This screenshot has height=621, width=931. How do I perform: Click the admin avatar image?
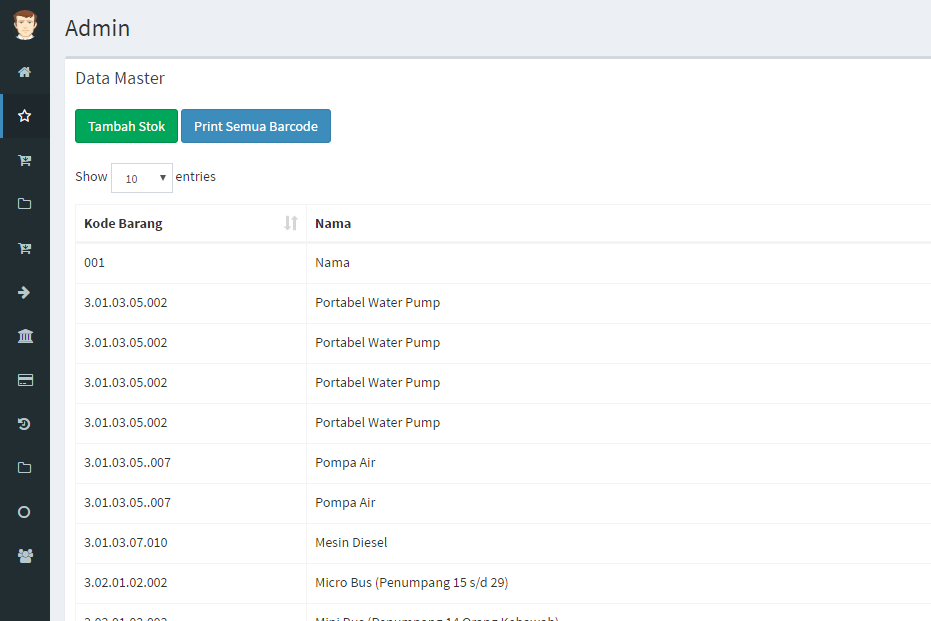[25, 25]
